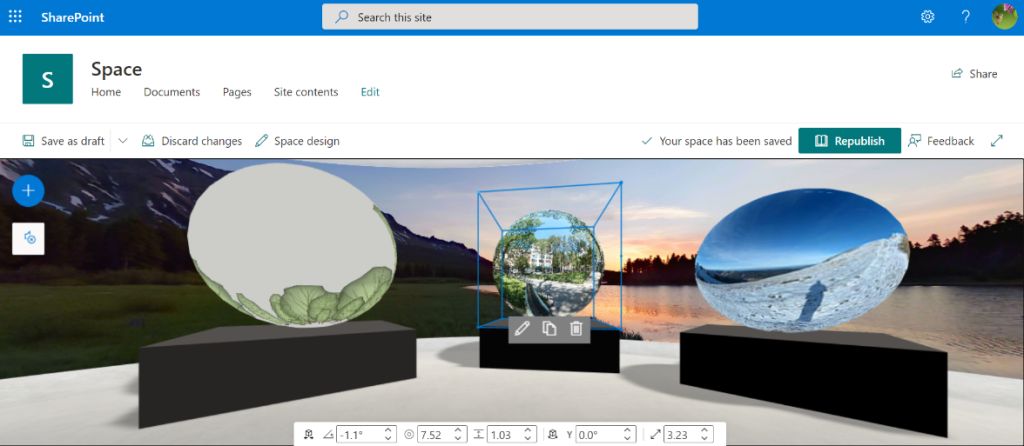
Task: Click the Republish button
Action: 850,140
